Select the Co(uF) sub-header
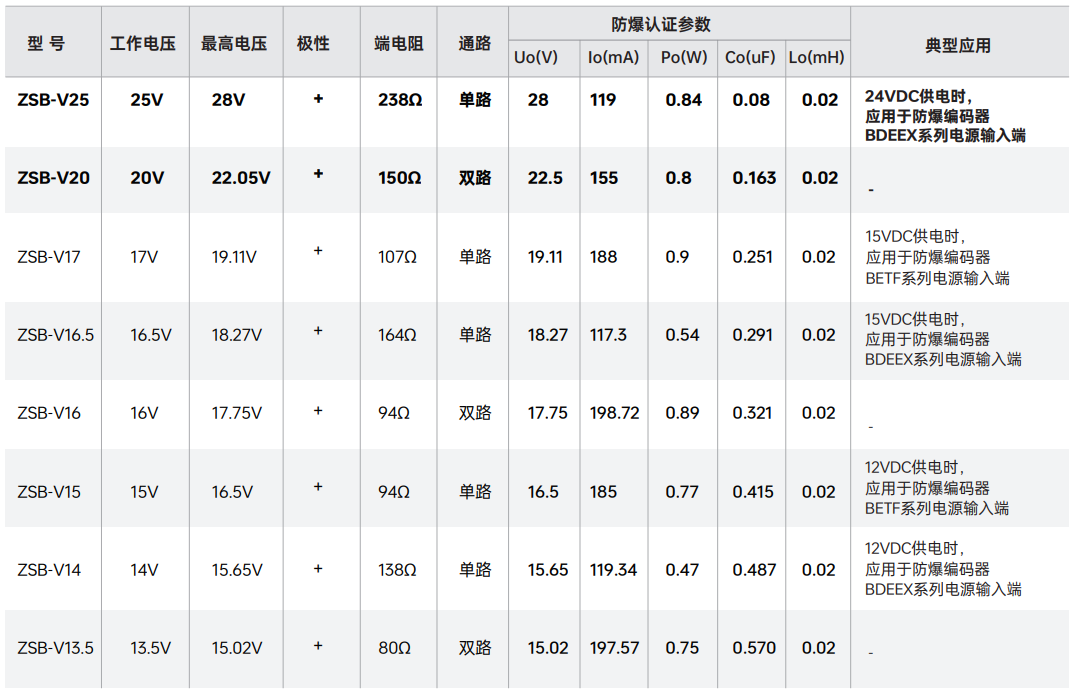This screenshot has height=695, width=1076. [x=749, y=58]
